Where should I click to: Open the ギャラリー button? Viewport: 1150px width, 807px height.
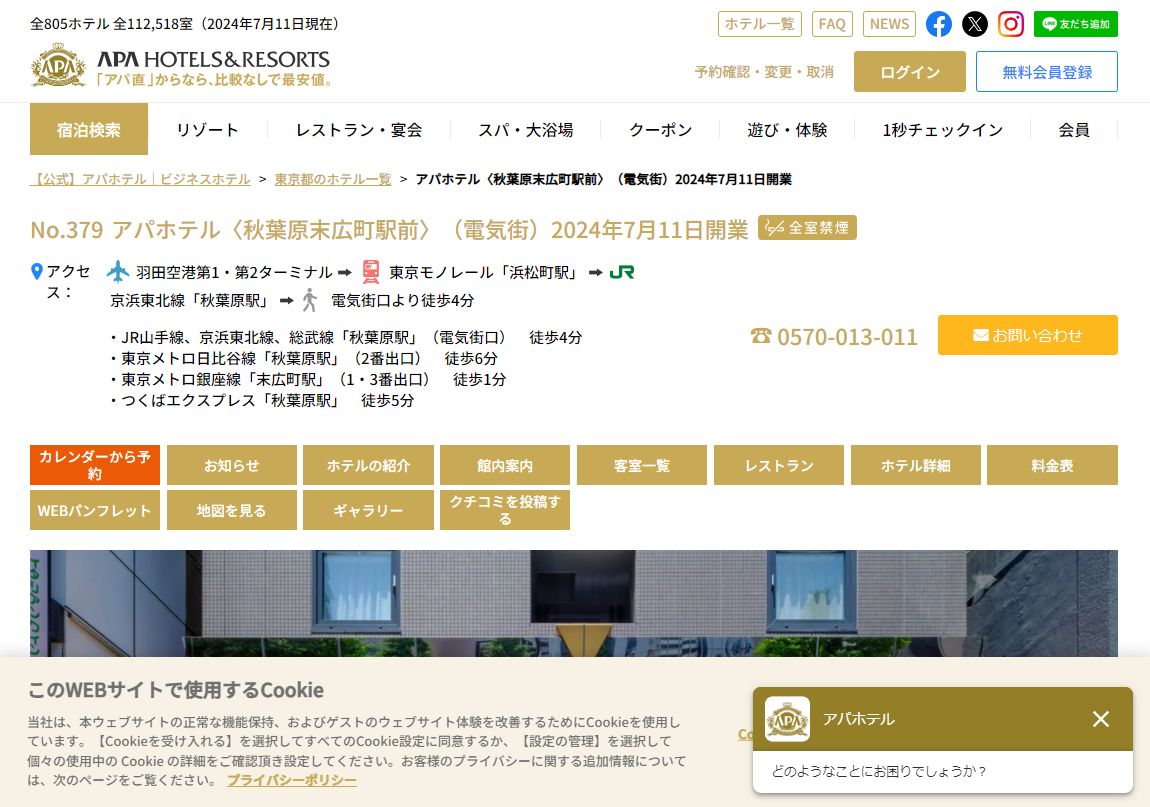point(368,510)
